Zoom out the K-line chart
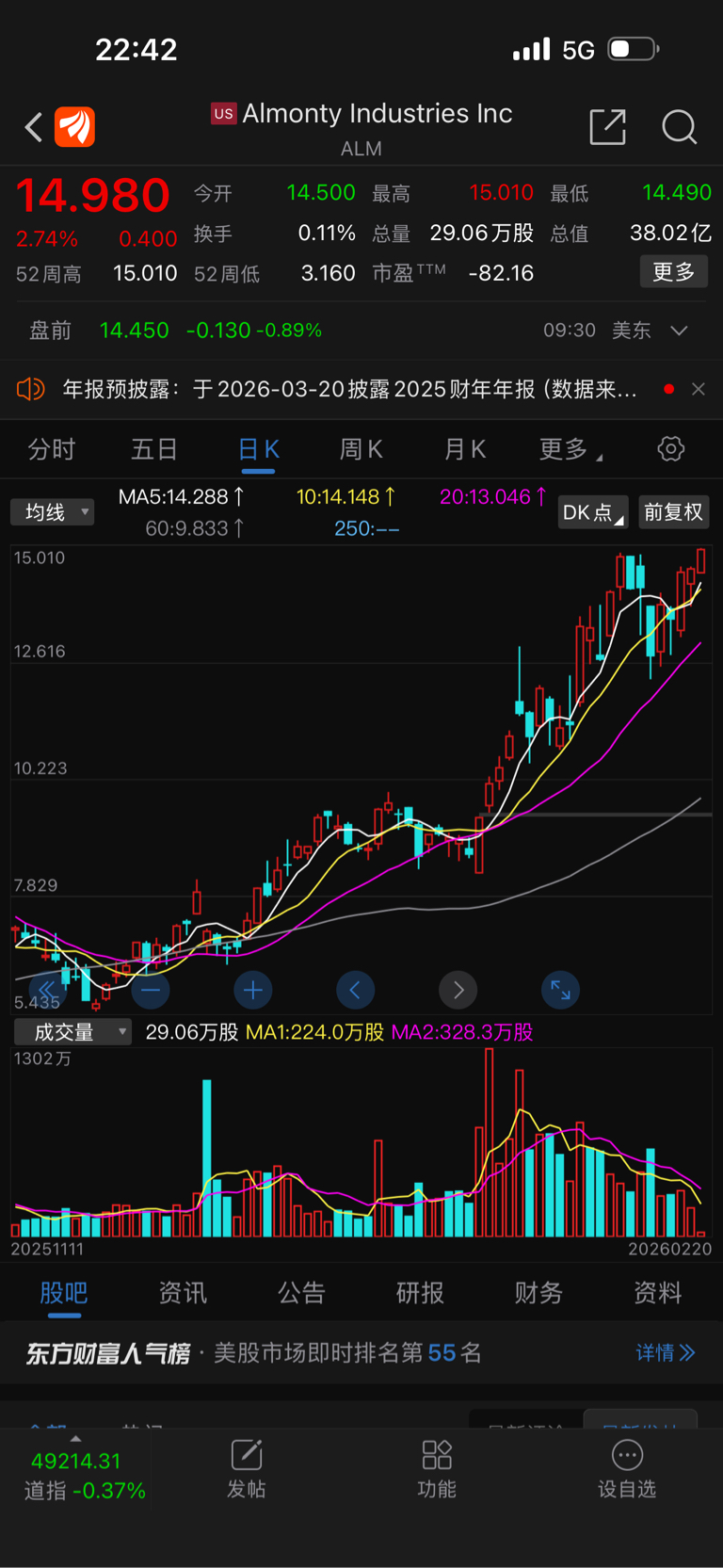723x1568 pixels. click(151, 990)
